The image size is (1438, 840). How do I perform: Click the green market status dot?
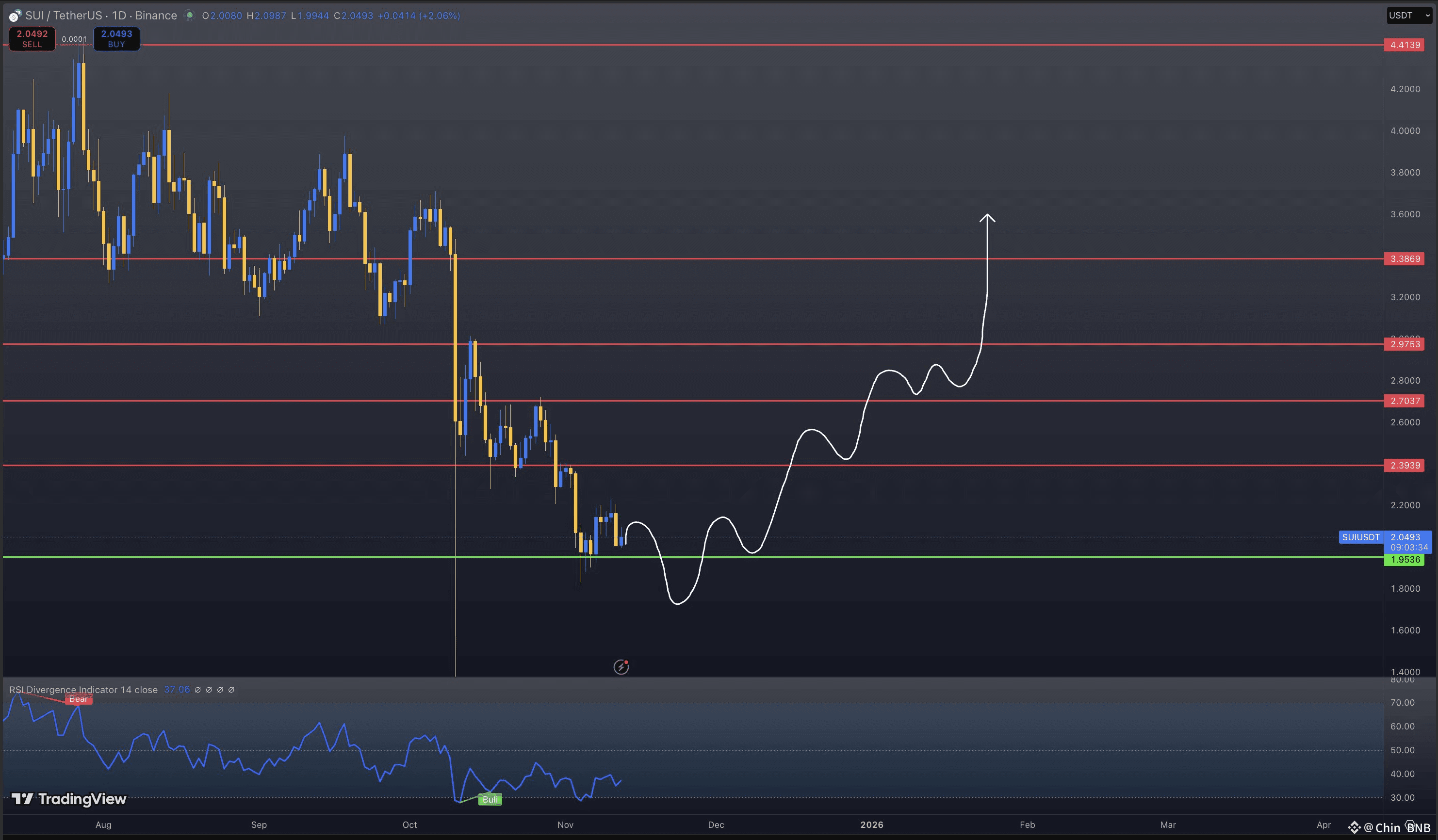click(190, 16)
